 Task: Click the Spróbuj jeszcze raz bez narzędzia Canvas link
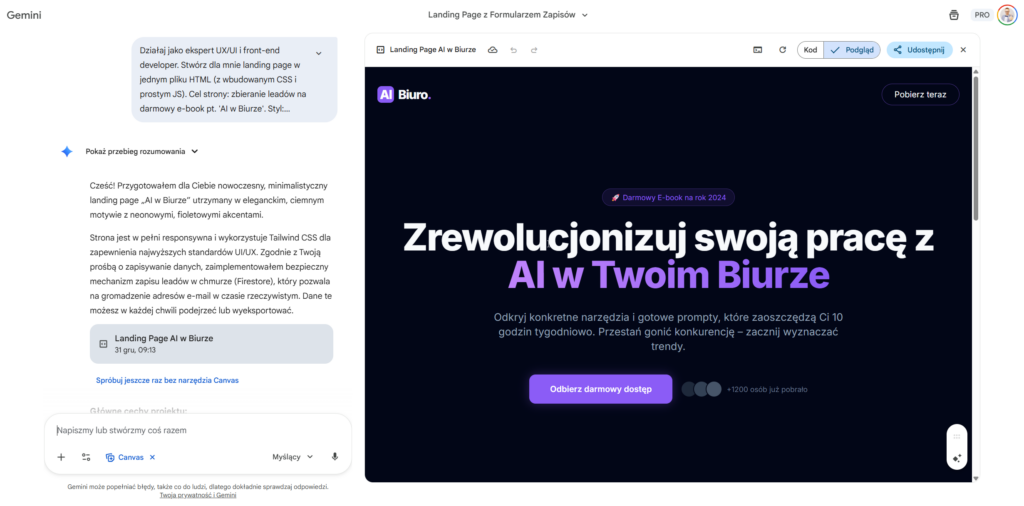167,380
